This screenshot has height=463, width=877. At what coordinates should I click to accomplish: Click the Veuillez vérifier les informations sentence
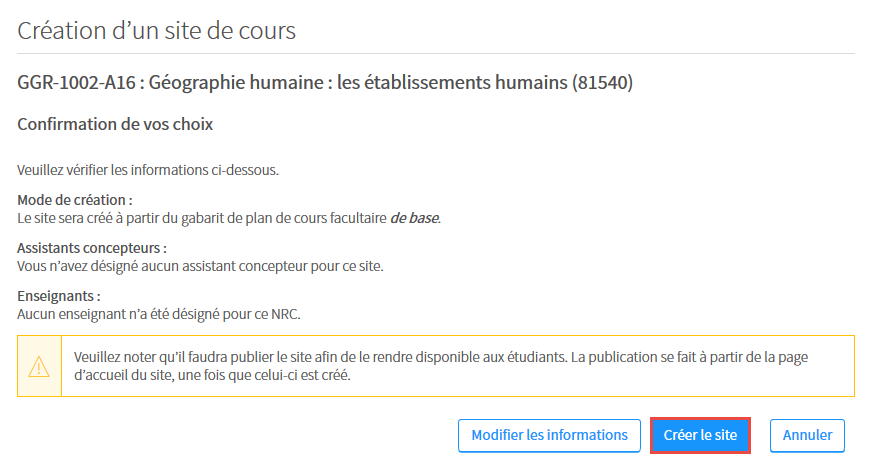148,170
